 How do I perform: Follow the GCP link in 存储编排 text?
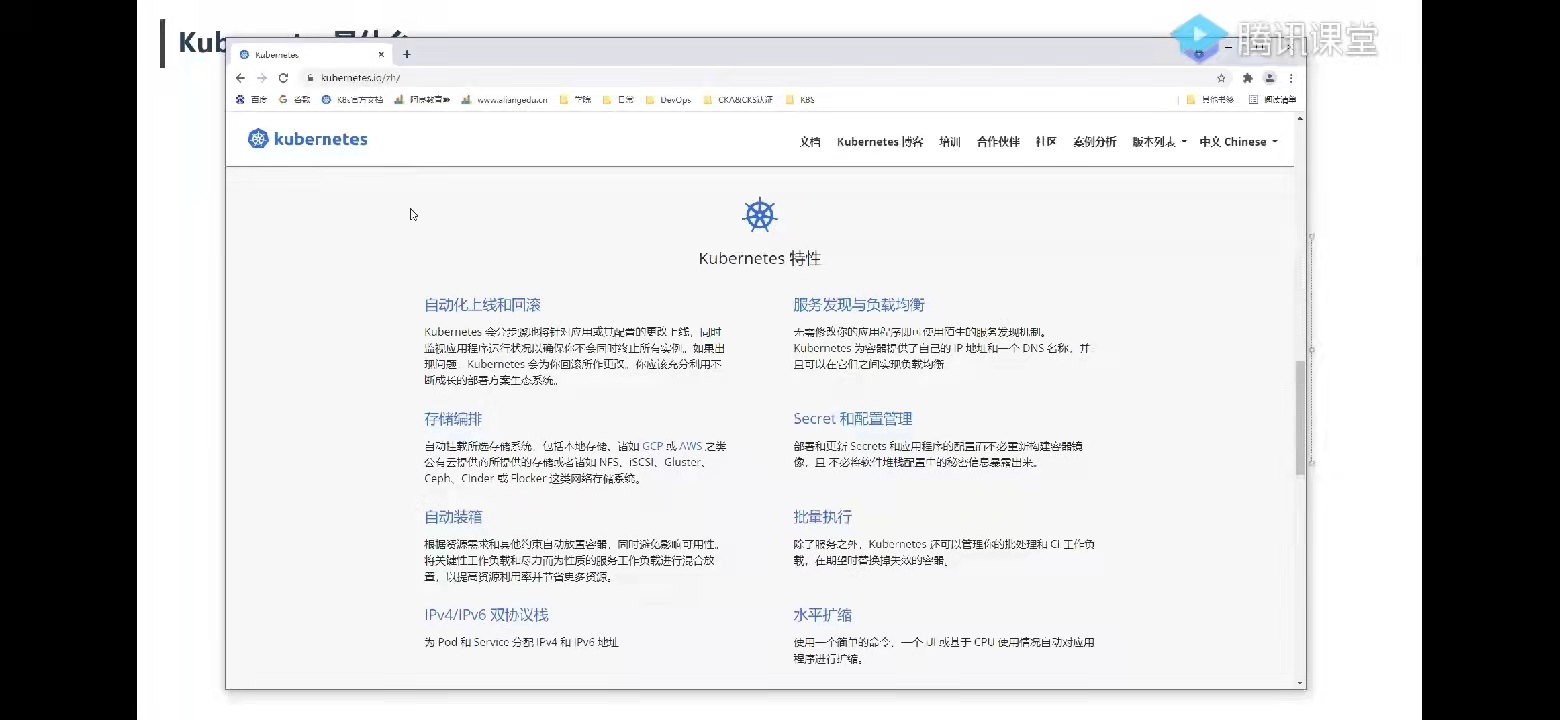[653, 446]
